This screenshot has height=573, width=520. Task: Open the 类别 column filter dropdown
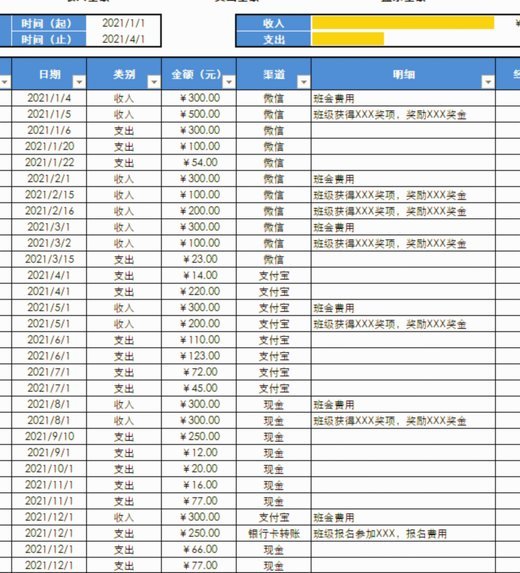(x=154, y=82)
